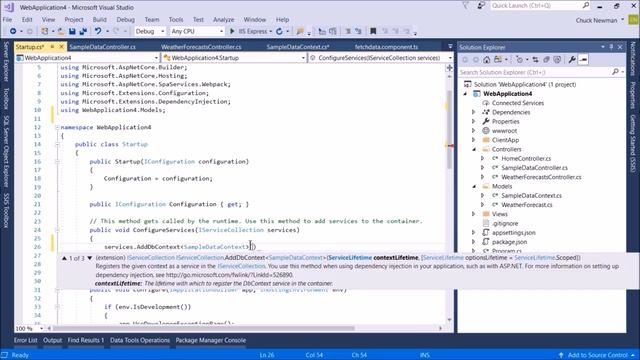Expand the ClientApp folder
The image size is (640, 360).
pos(474,140)
